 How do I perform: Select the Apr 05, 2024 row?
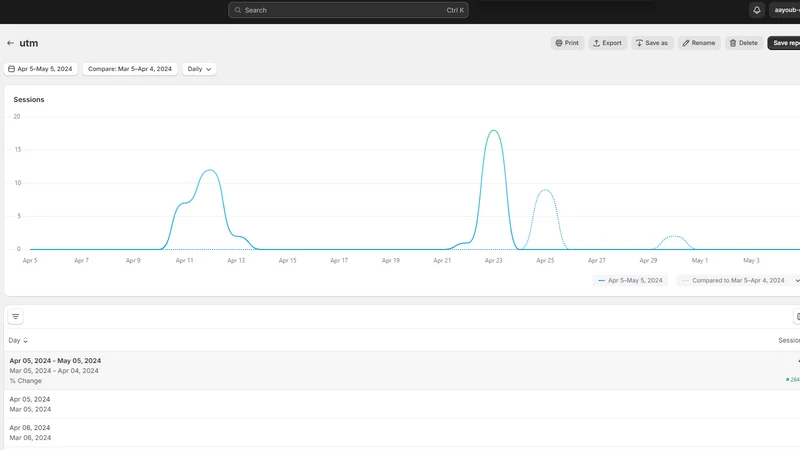click(402, 404)
